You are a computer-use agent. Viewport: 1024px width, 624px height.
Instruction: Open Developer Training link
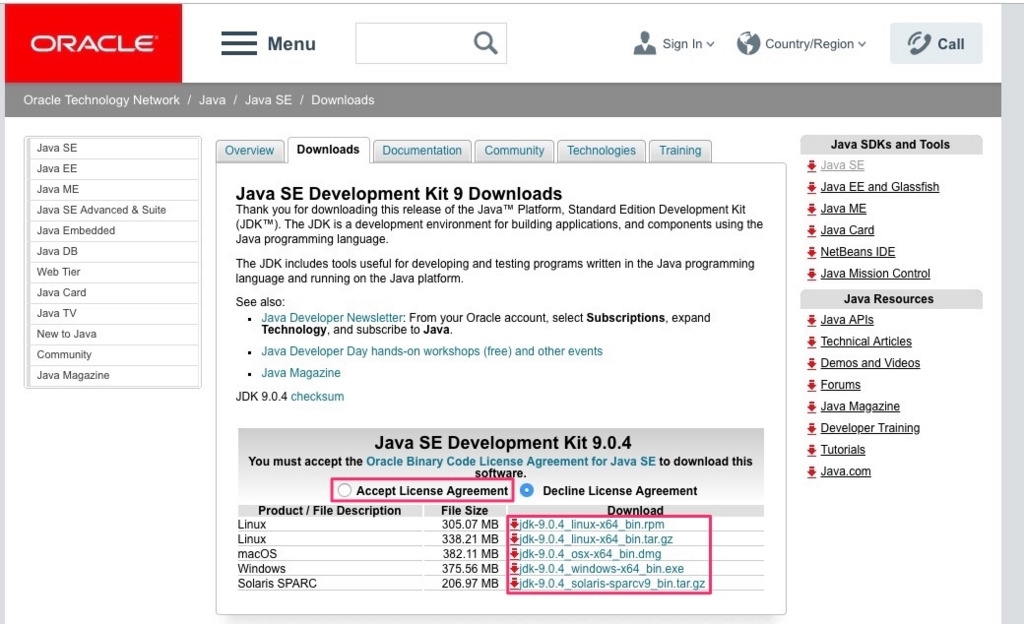coord(870,428)
